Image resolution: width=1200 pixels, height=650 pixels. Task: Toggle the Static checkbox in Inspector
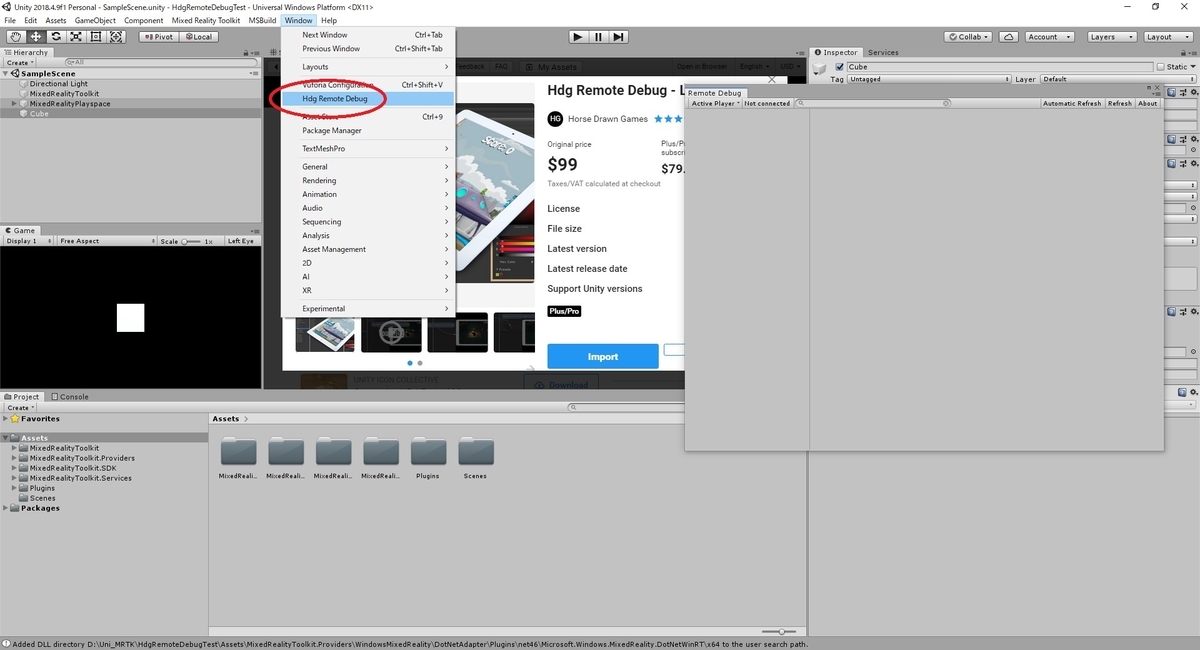[x=1160, y=67]
